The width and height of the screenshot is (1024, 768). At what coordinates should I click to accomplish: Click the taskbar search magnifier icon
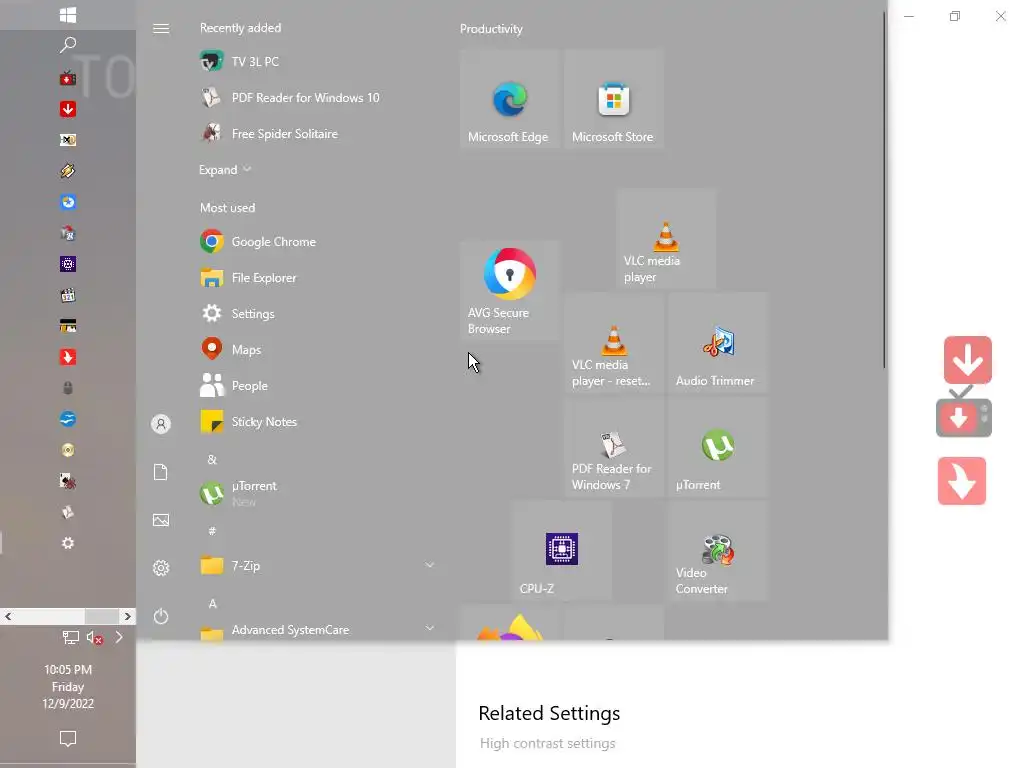68,44
